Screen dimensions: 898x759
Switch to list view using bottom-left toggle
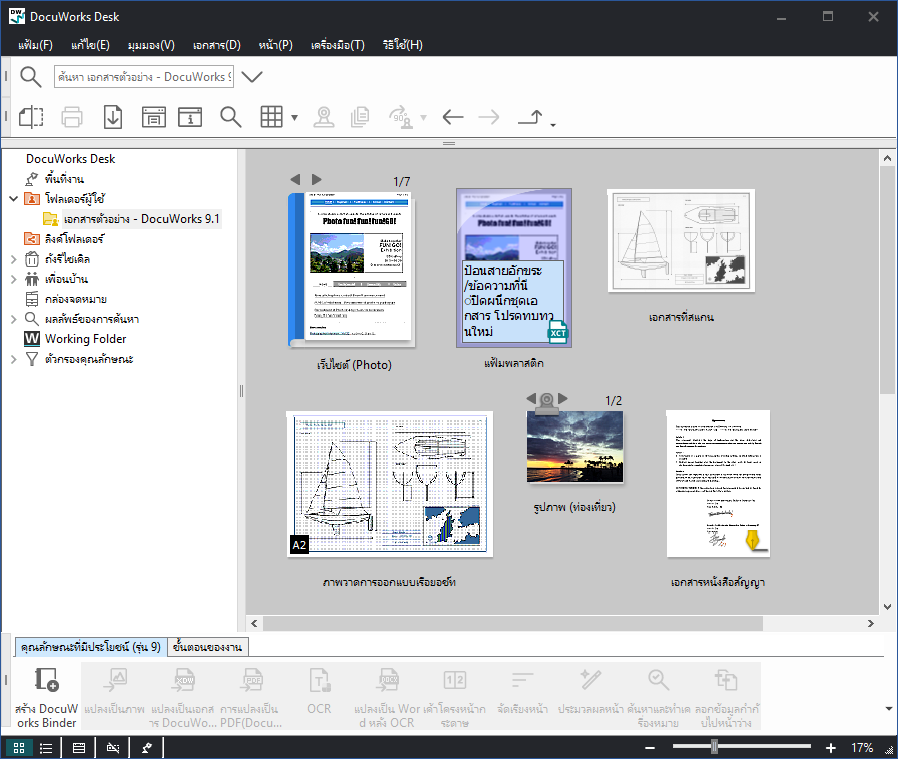47,747
